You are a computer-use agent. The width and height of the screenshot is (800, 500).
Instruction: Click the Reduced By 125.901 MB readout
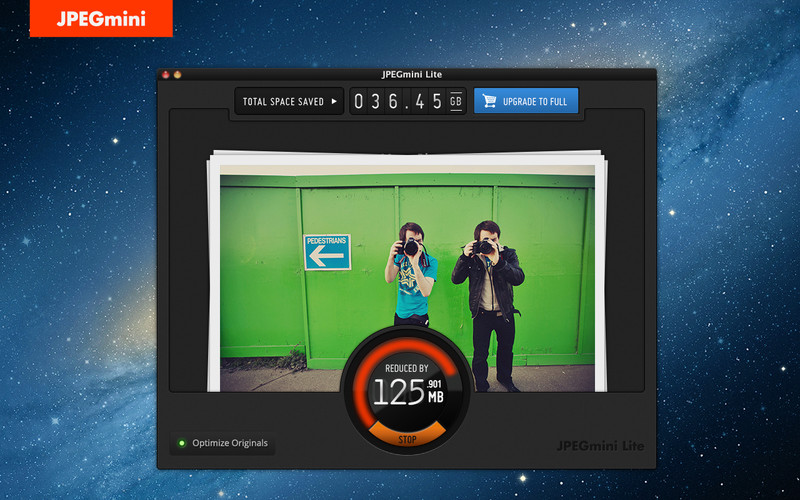click(x=407, y=385)
